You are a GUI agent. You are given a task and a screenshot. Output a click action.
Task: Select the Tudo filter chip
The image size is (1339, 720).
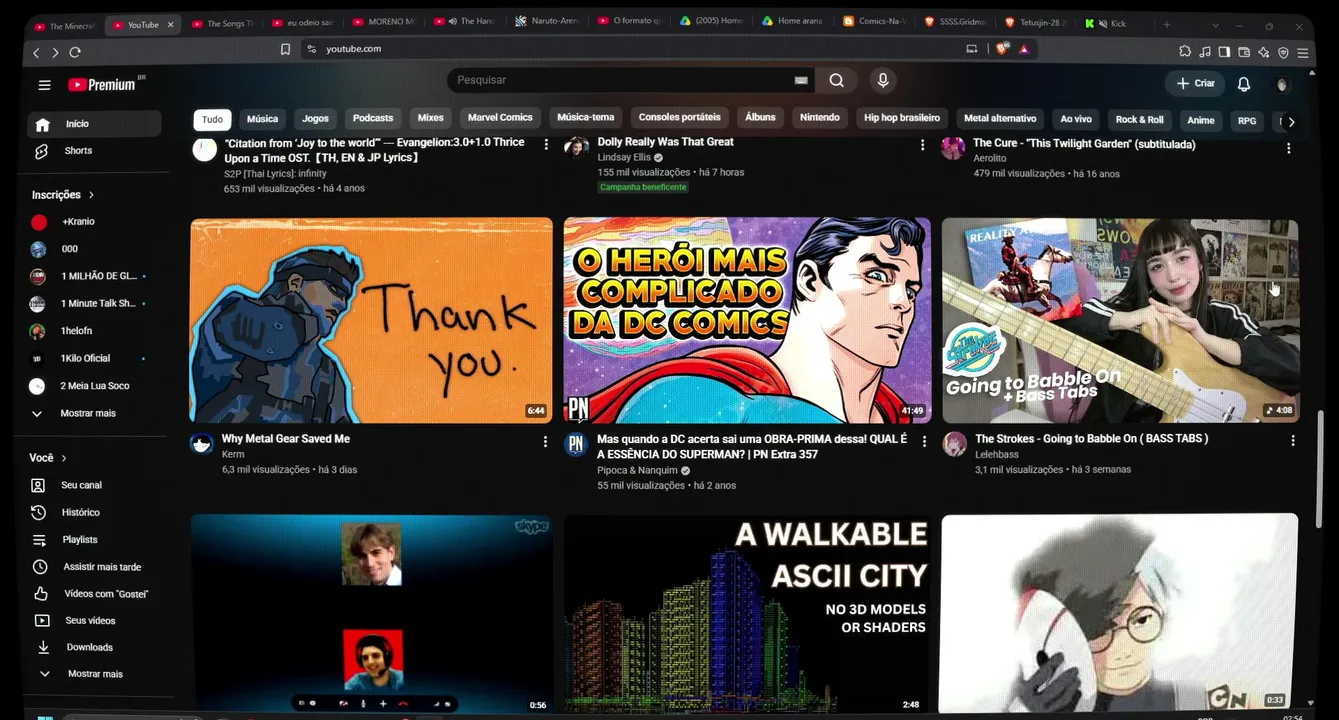click(x=212, y=119)
